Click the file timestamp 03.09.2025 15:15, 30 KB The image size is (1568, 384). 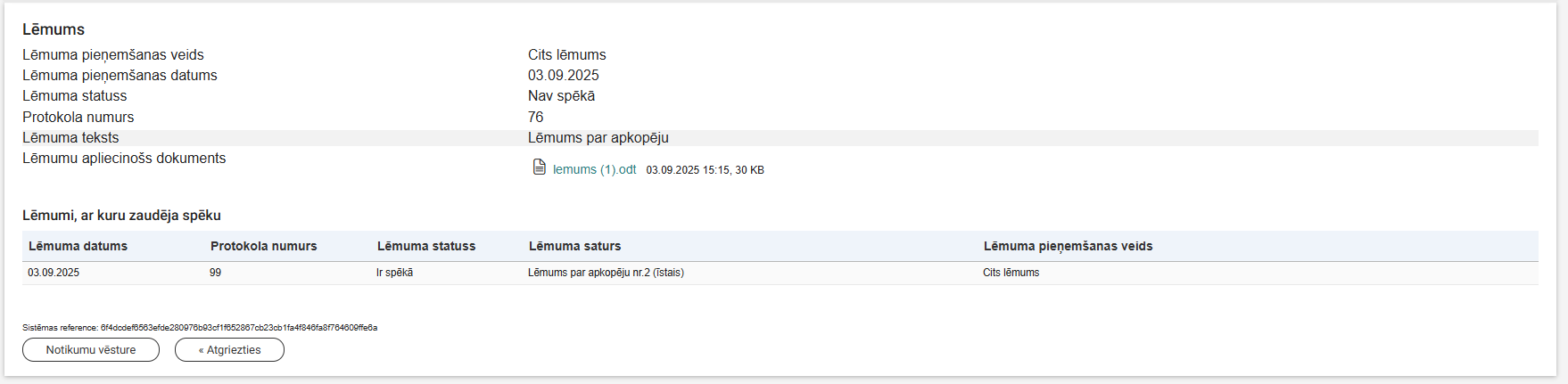(705, 170)
